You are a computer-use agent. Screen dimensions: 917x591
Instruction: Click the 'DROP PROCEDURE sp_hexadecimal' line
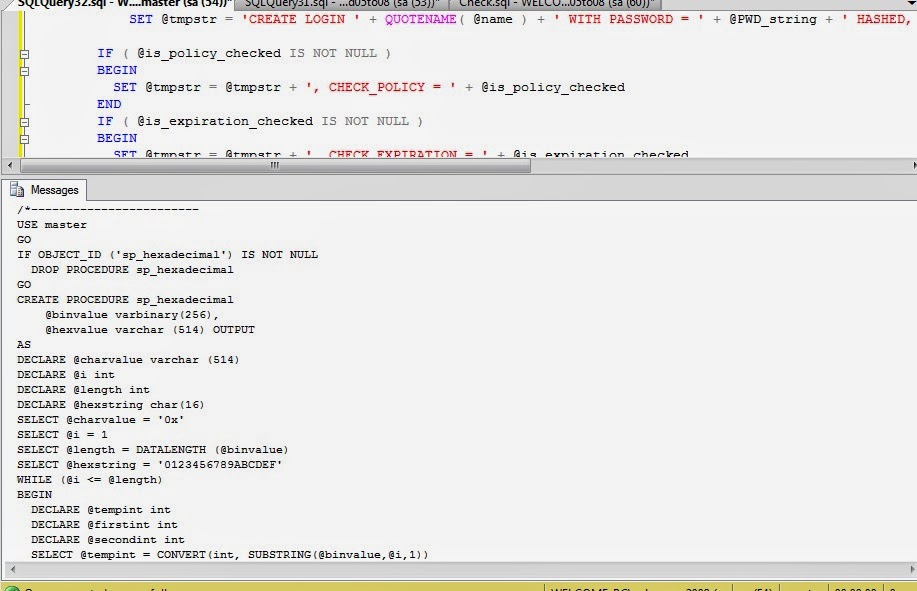click(132, 270)
